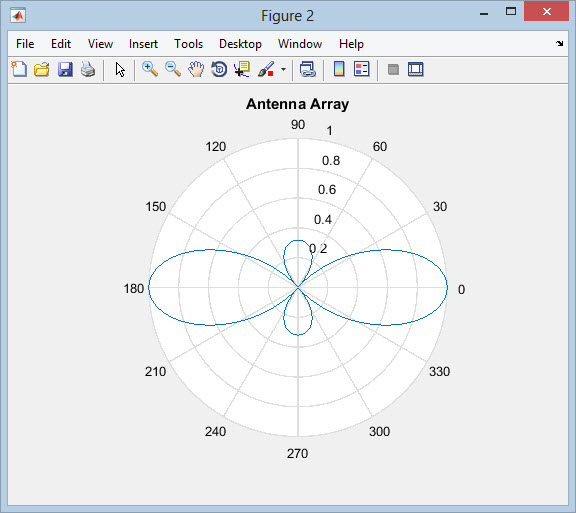Image resolution: width=576 pixels, height=513 pixels.
Task: Toggle the Data Cursor tool
Action: click(x=242, y=69)
